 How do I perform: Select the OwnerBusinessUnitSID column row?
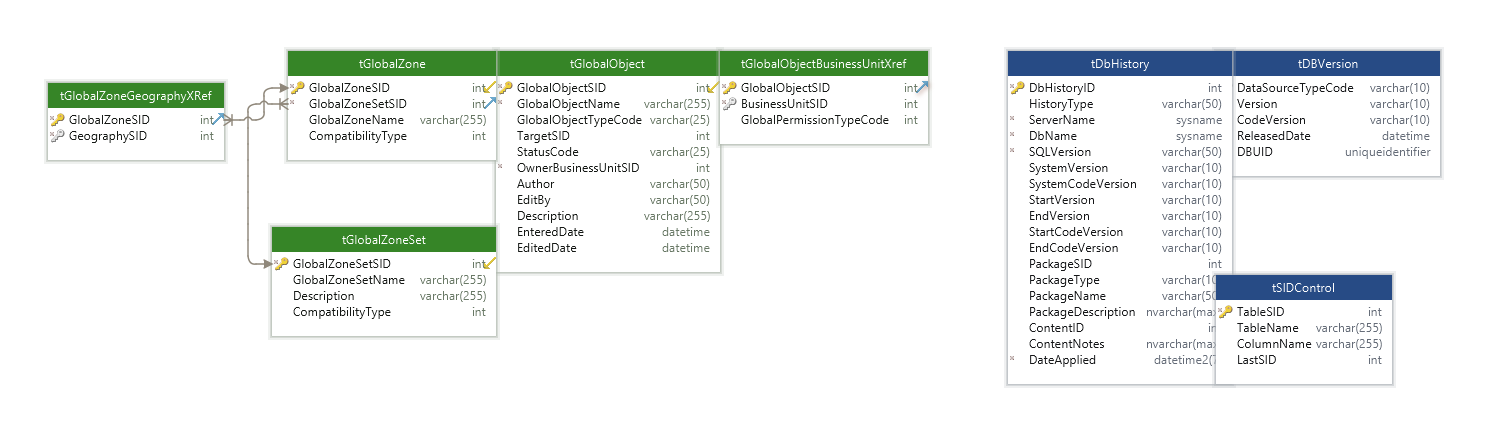pyautogui.click(x=578, y=168)
